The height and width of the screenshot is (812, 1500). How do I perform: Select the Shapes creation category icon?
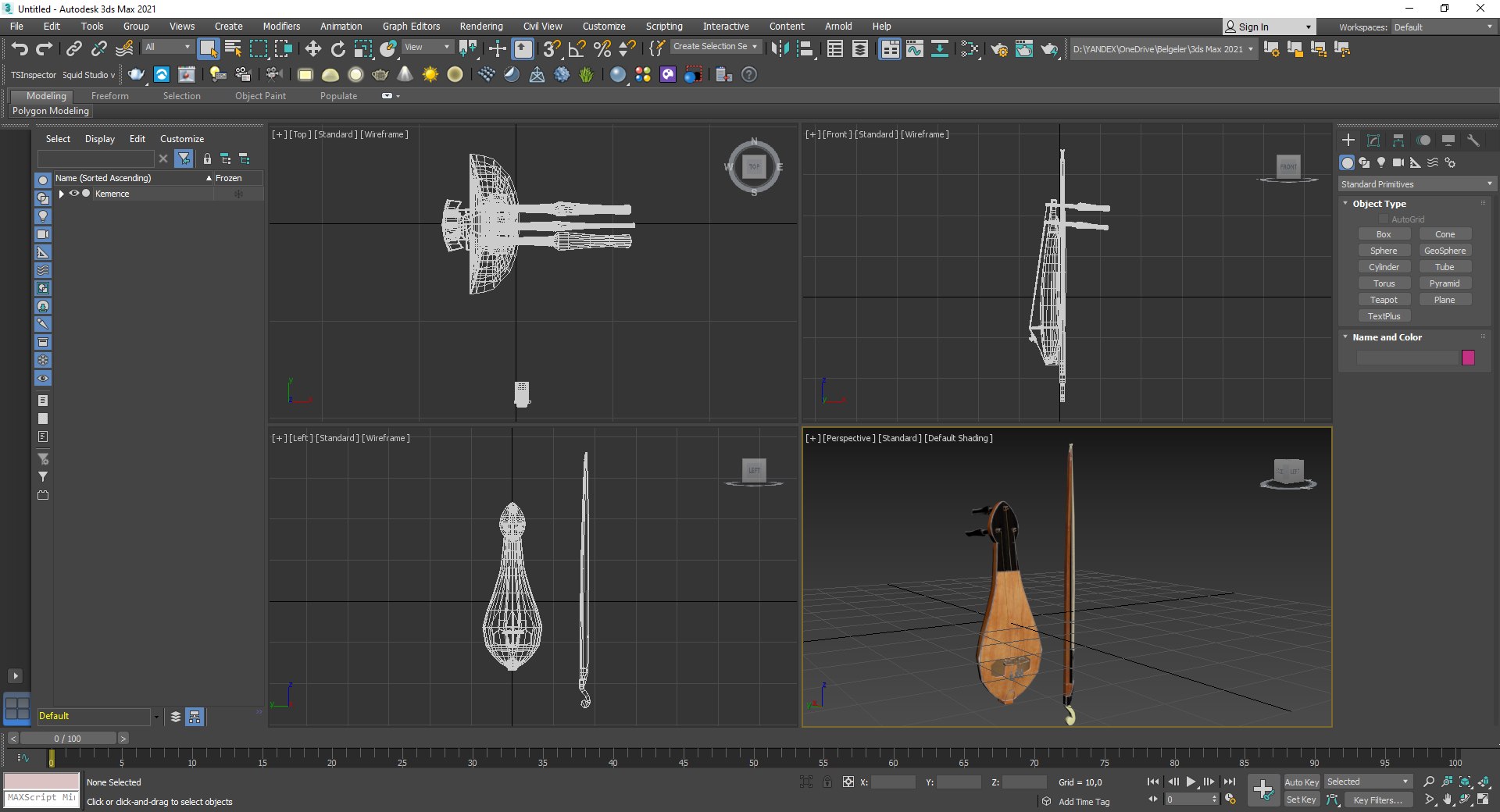[x=1364, y=162]
